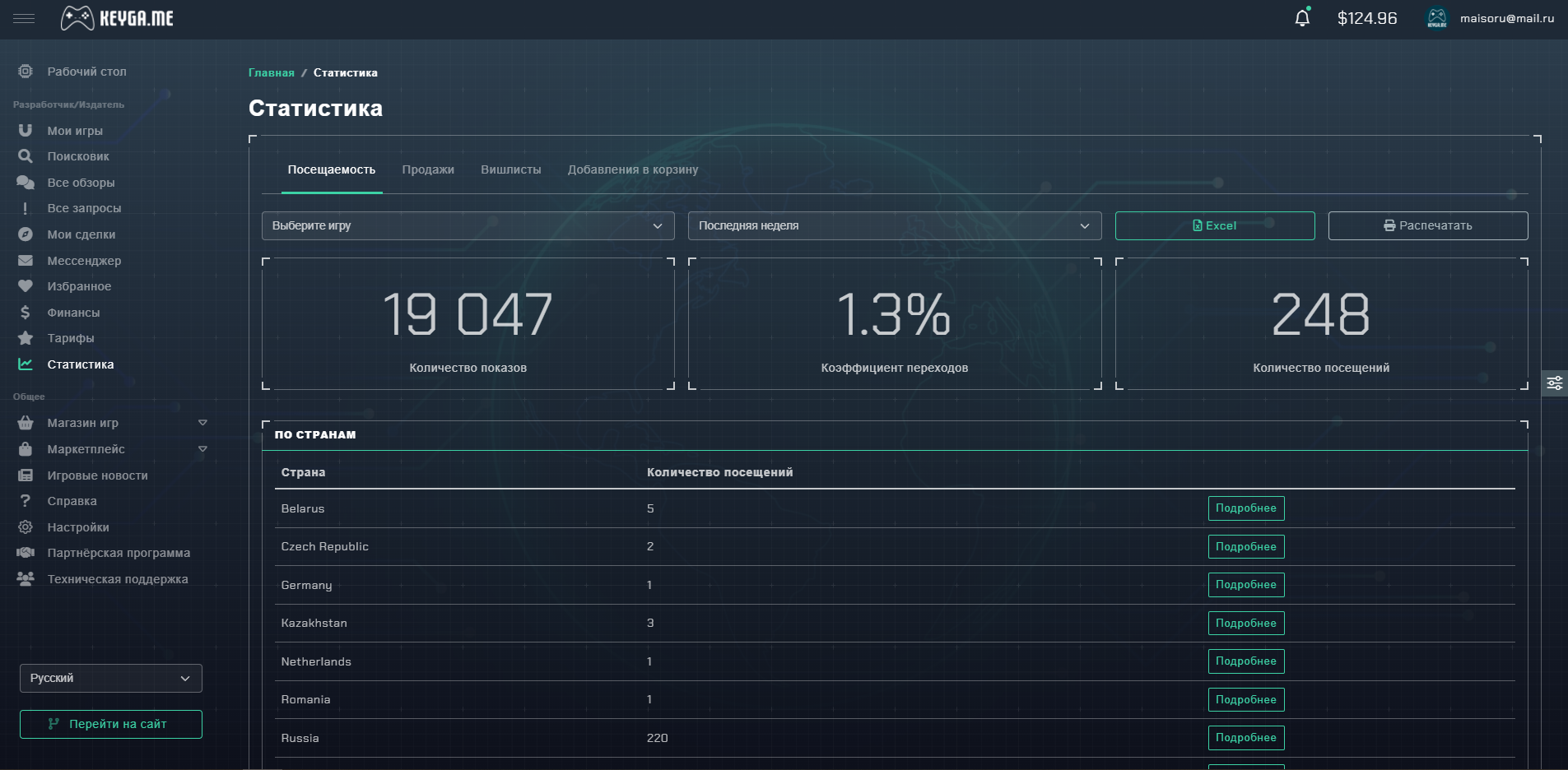
Task: Click the 19 047 impressions card
Action: [x=468, y=323]
